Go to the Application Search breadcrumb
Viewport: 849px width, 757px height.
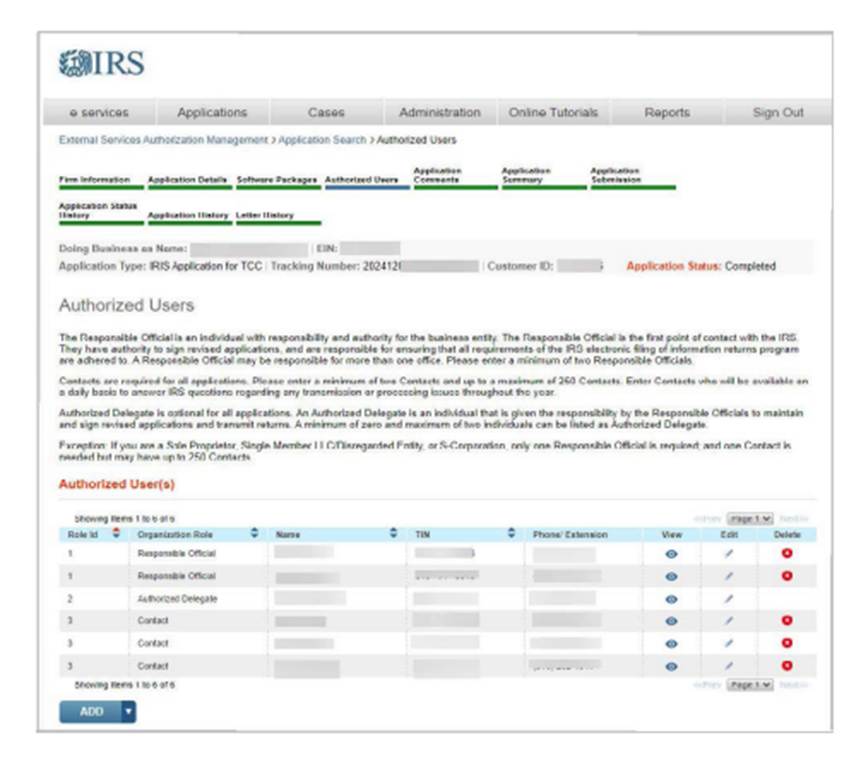click(x=323, y=140)
